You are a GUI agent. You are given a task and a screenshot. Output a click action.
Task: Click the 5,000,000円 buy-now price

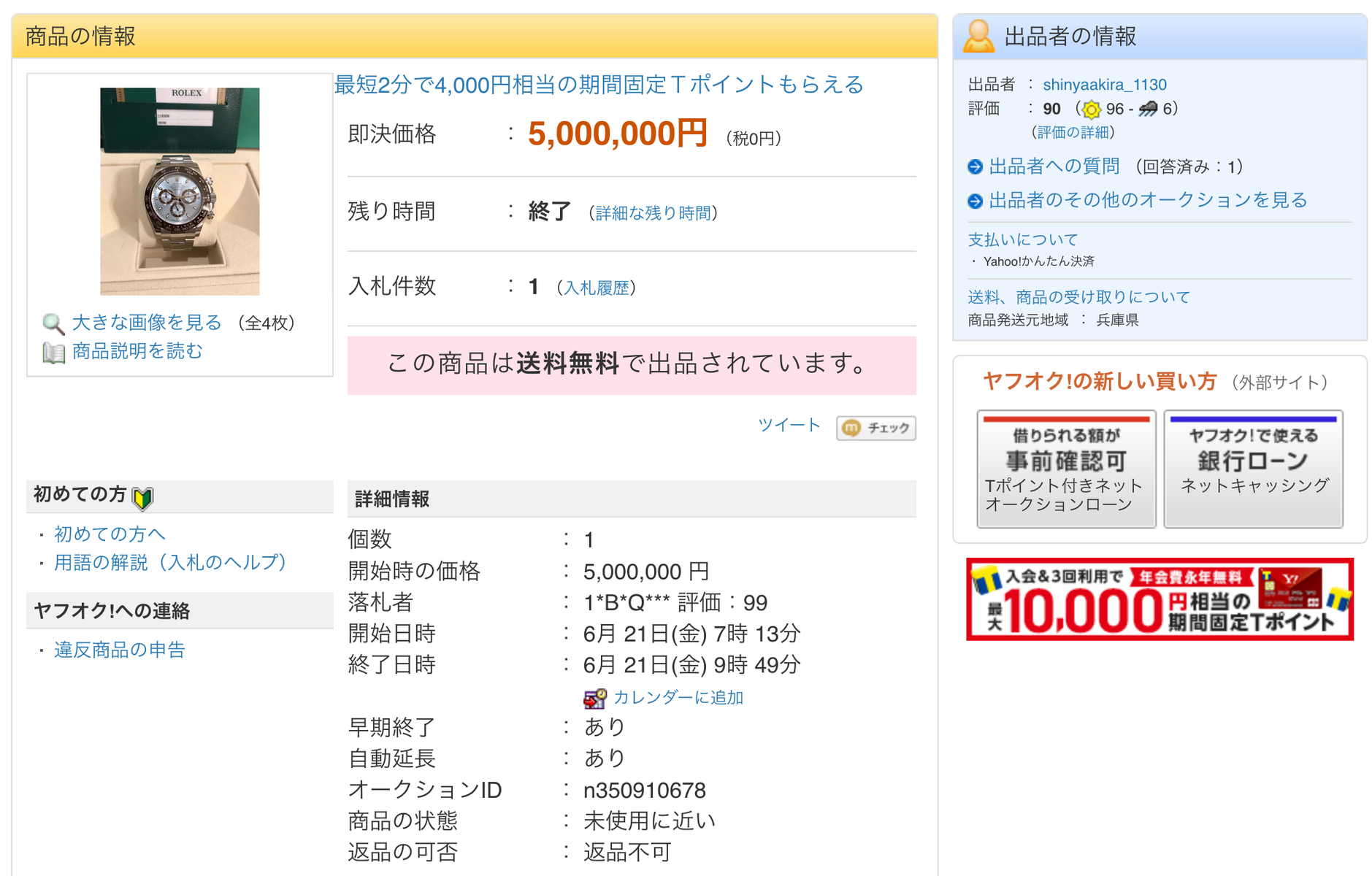(x=618, y=134)
